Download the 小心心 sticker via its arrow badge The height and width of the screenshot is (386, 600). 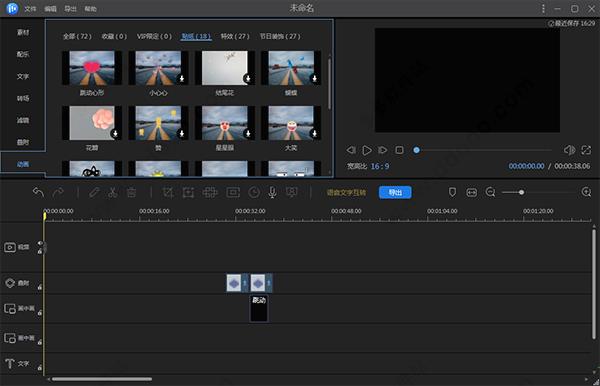click(x=182, y=78)
